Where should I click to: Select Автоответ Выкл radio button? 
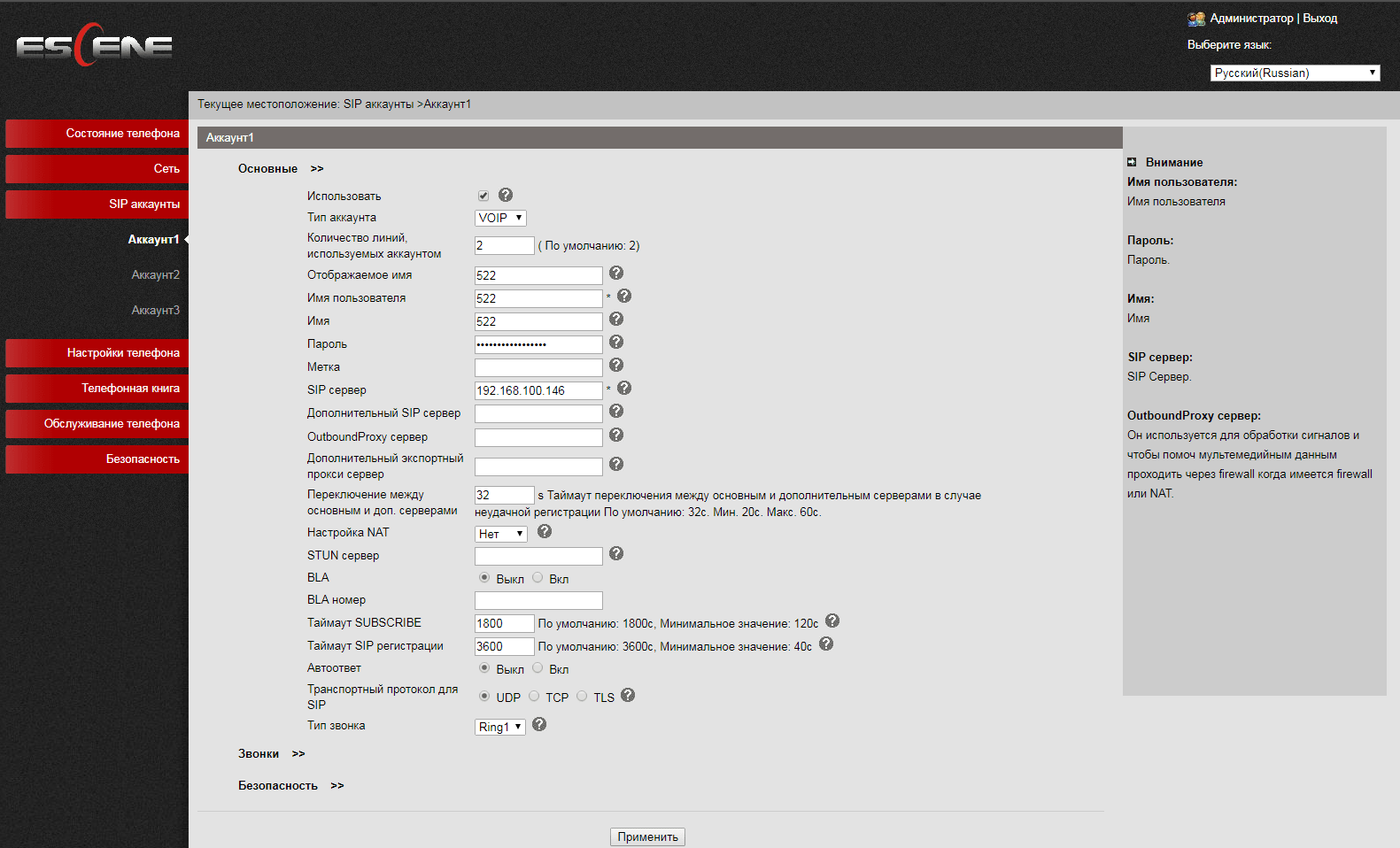point(484,667)
